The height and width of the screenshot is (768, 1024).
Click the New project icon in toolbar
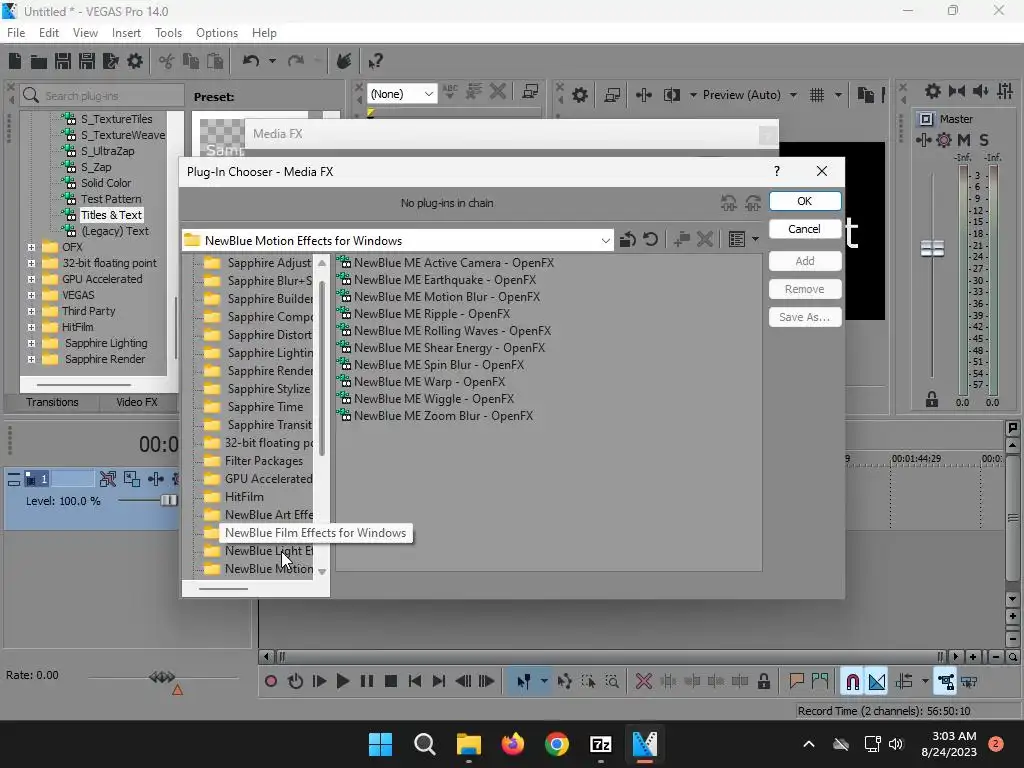click(x=15, y=61)
